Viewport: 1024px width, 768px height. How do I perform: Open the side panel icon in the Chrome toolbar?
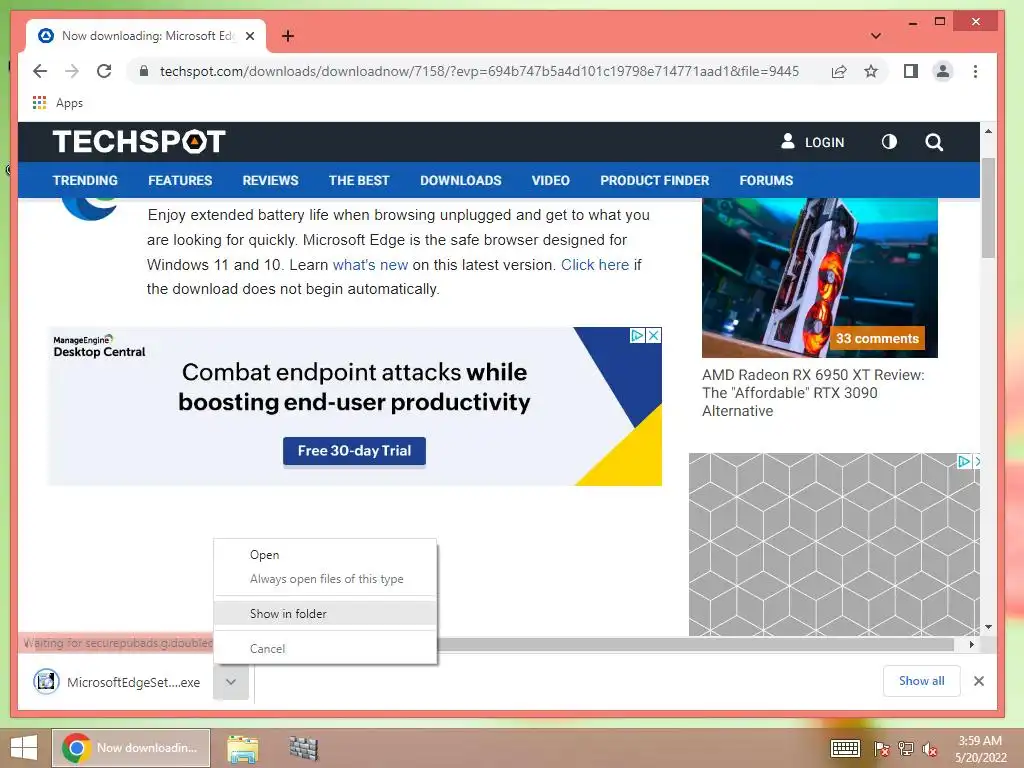[x=910, y=71]
